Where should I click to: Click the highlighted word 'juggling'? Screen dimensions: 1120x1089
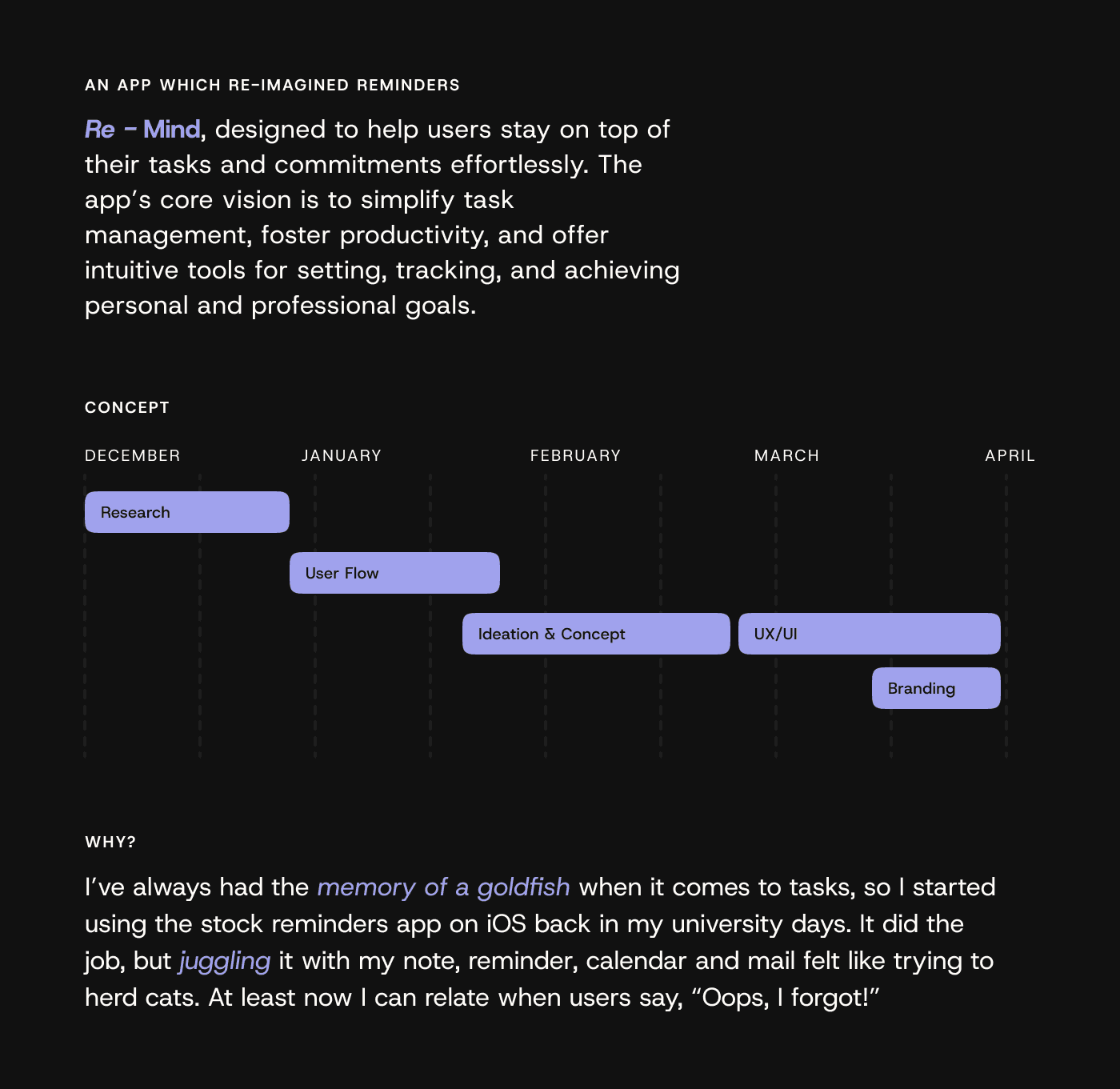[x=225, y=961]
